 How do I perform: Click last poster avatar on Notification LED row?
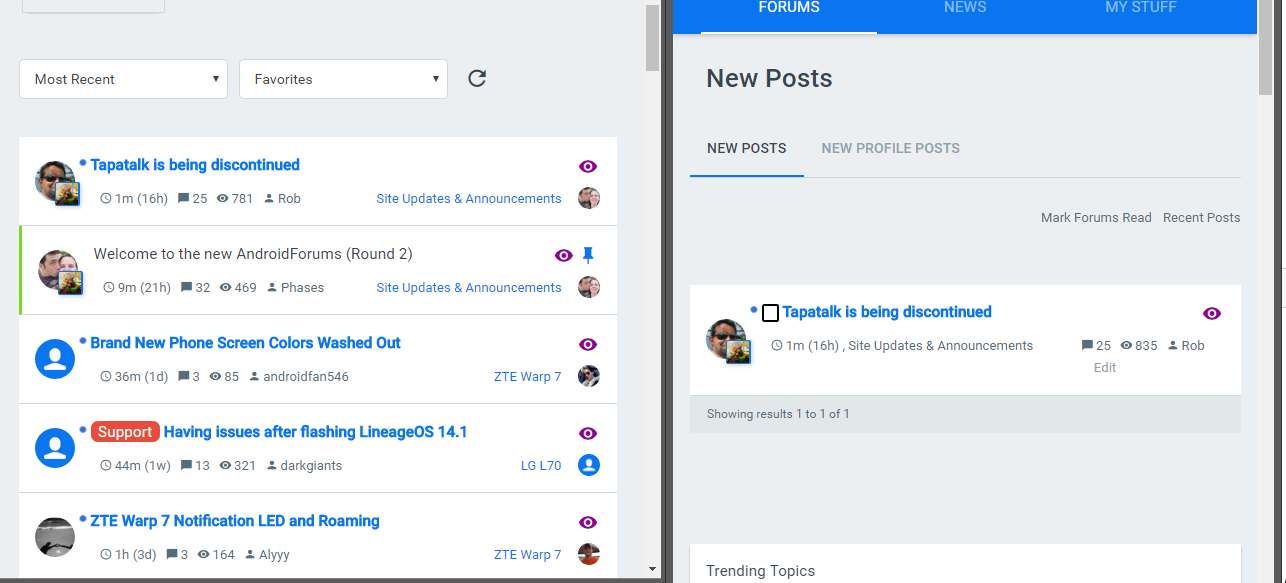(x=589, y=554)
